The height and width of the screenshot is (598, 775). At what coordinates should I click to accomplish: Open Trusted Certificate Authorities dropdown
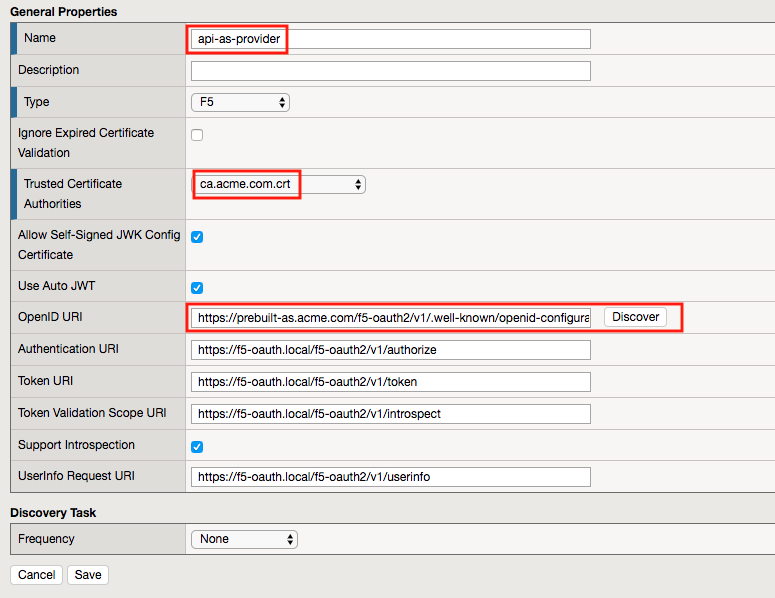(x=278, y=184)
